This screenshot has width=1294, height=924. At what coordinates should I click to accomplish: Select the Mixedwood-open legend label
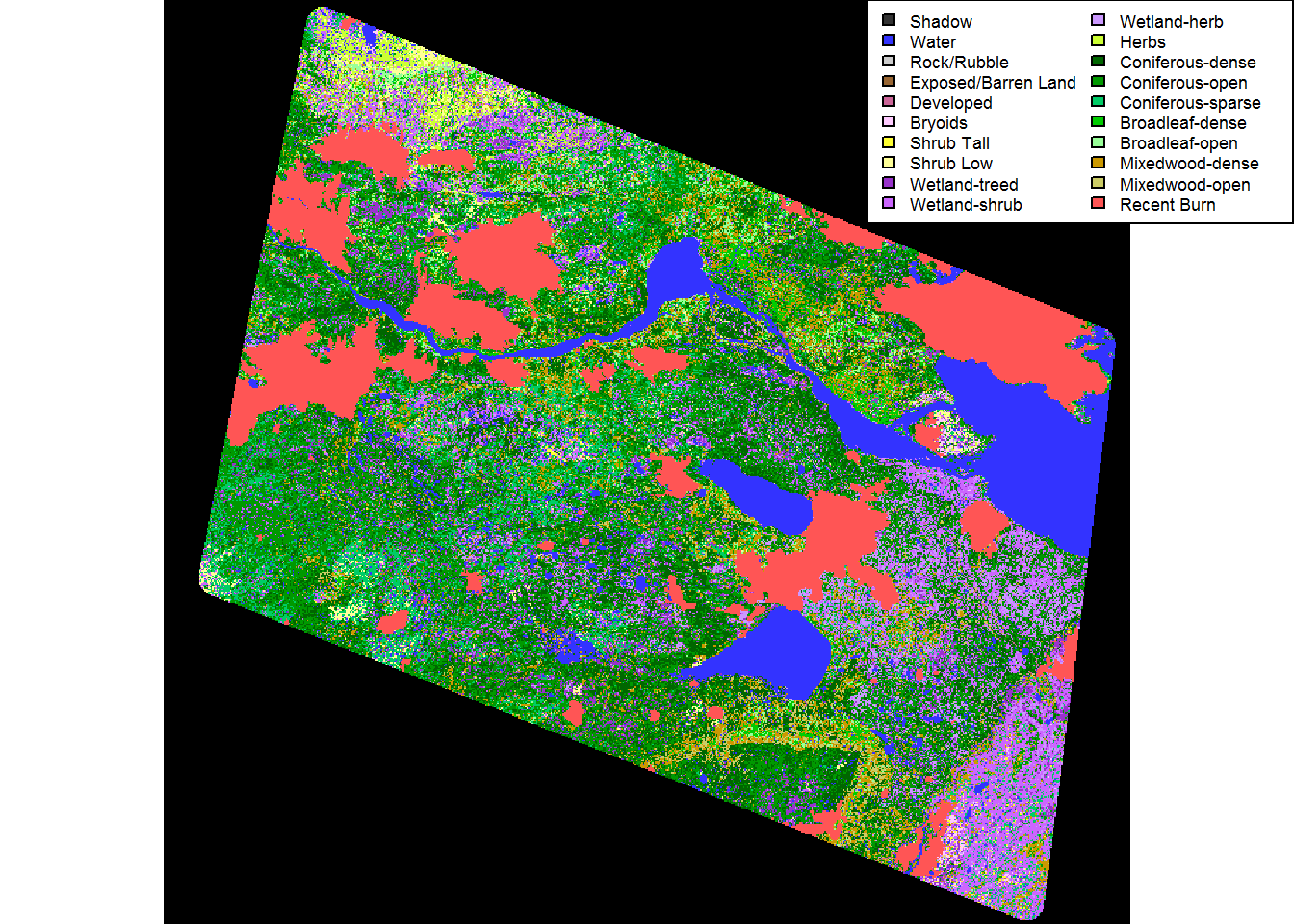click(x=1184, y=185)
